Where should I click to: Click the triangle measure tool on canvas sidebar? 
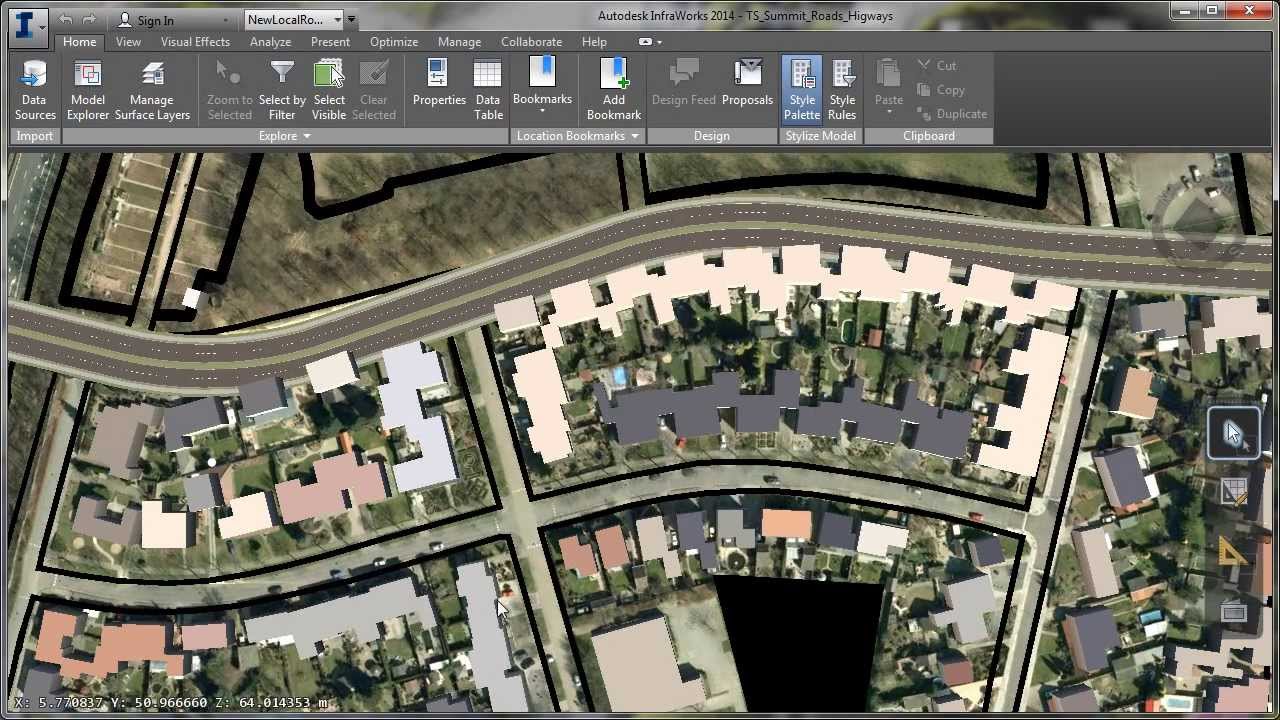pyautogui.click(x=1234, y=552)
